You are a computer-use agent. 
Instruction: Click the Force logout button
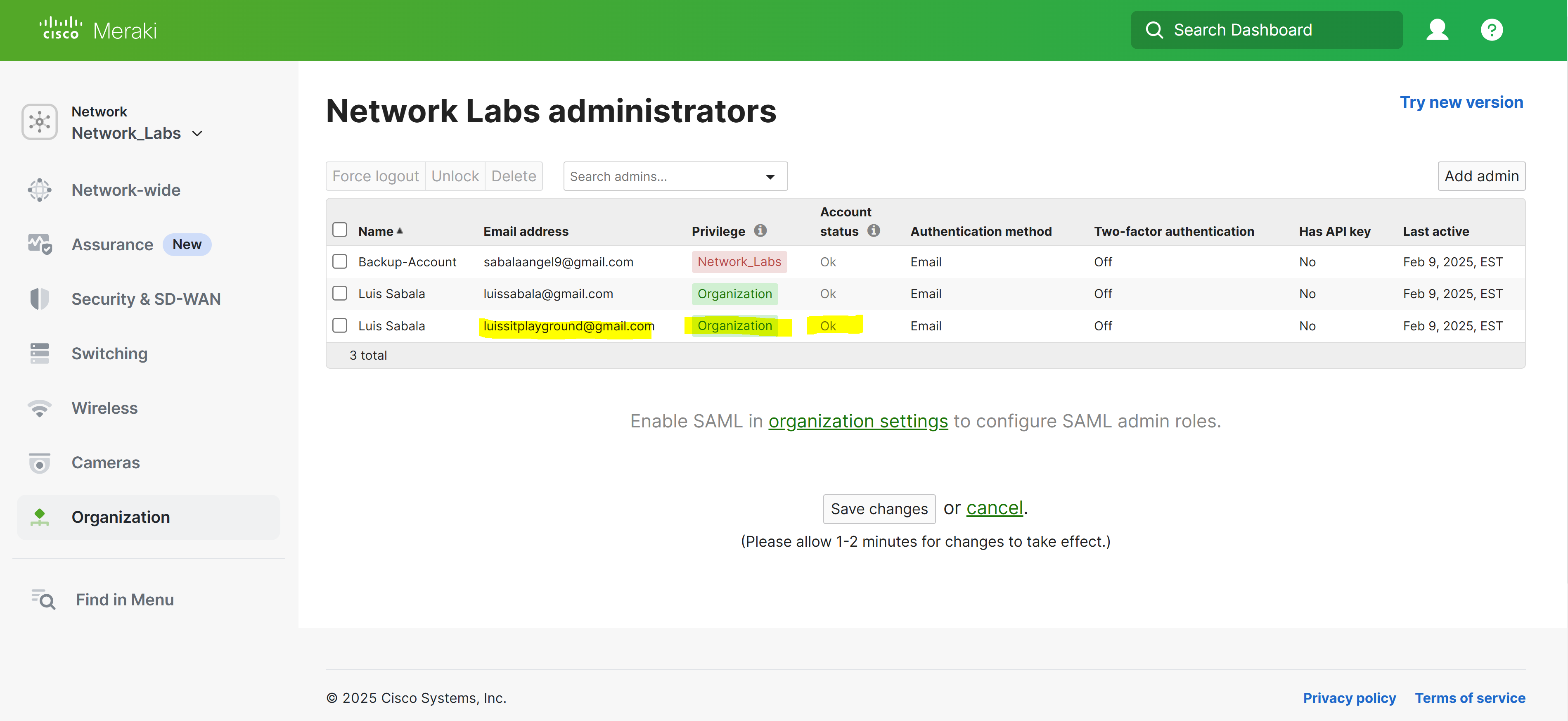click(376, 176)
